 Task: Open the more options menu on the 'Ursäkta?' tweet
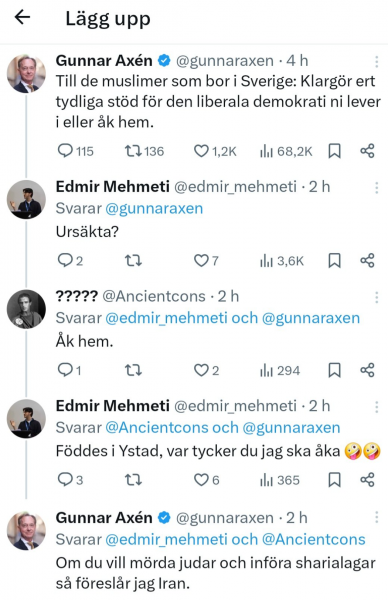377,187
